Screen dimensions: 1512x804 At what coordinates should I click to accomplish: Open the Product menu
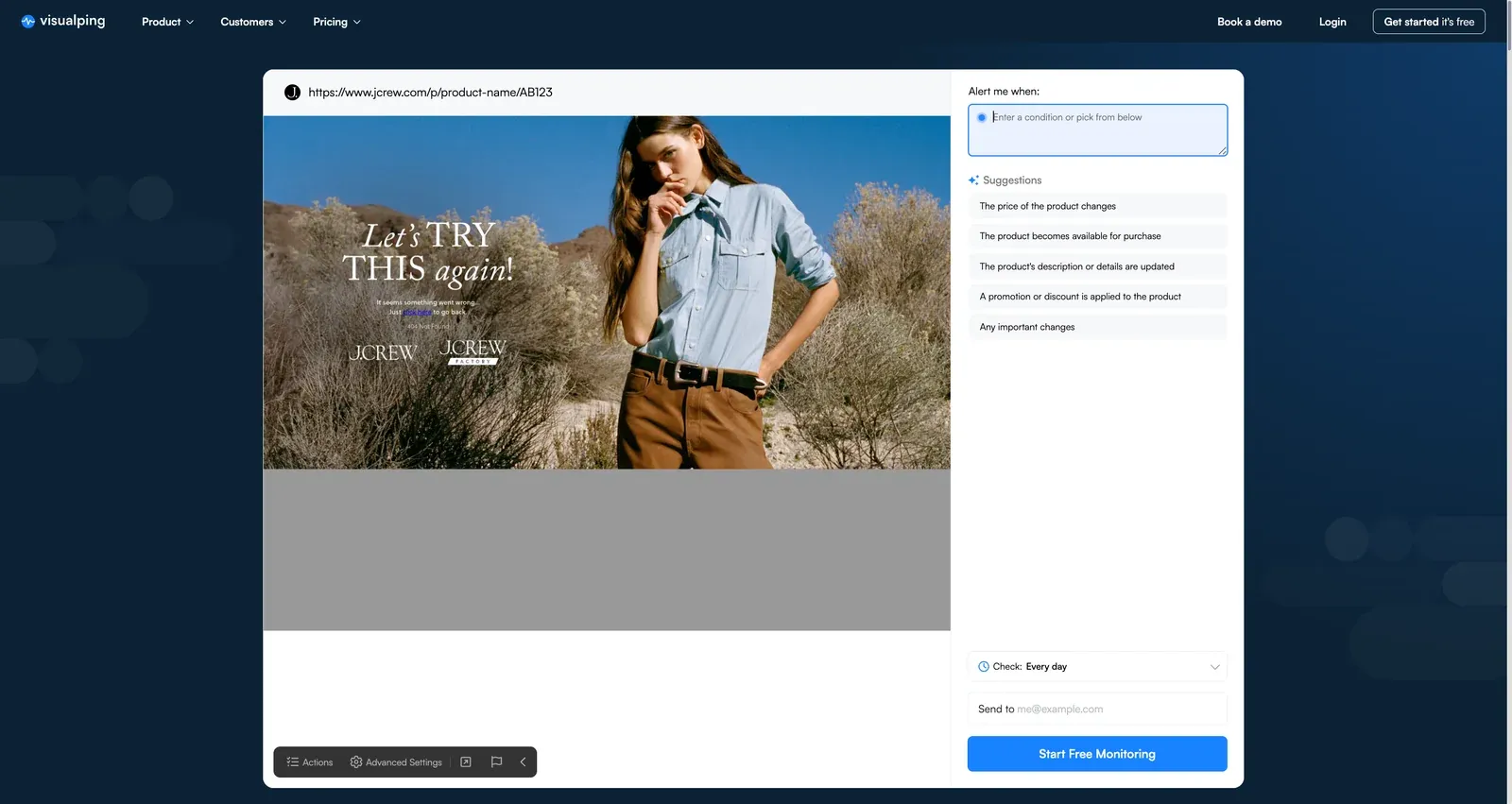point(167,22)
